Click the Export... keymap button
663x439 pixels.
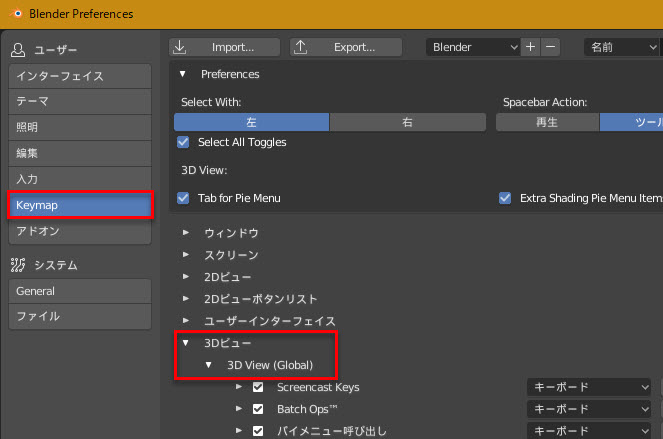click(346, 47)
